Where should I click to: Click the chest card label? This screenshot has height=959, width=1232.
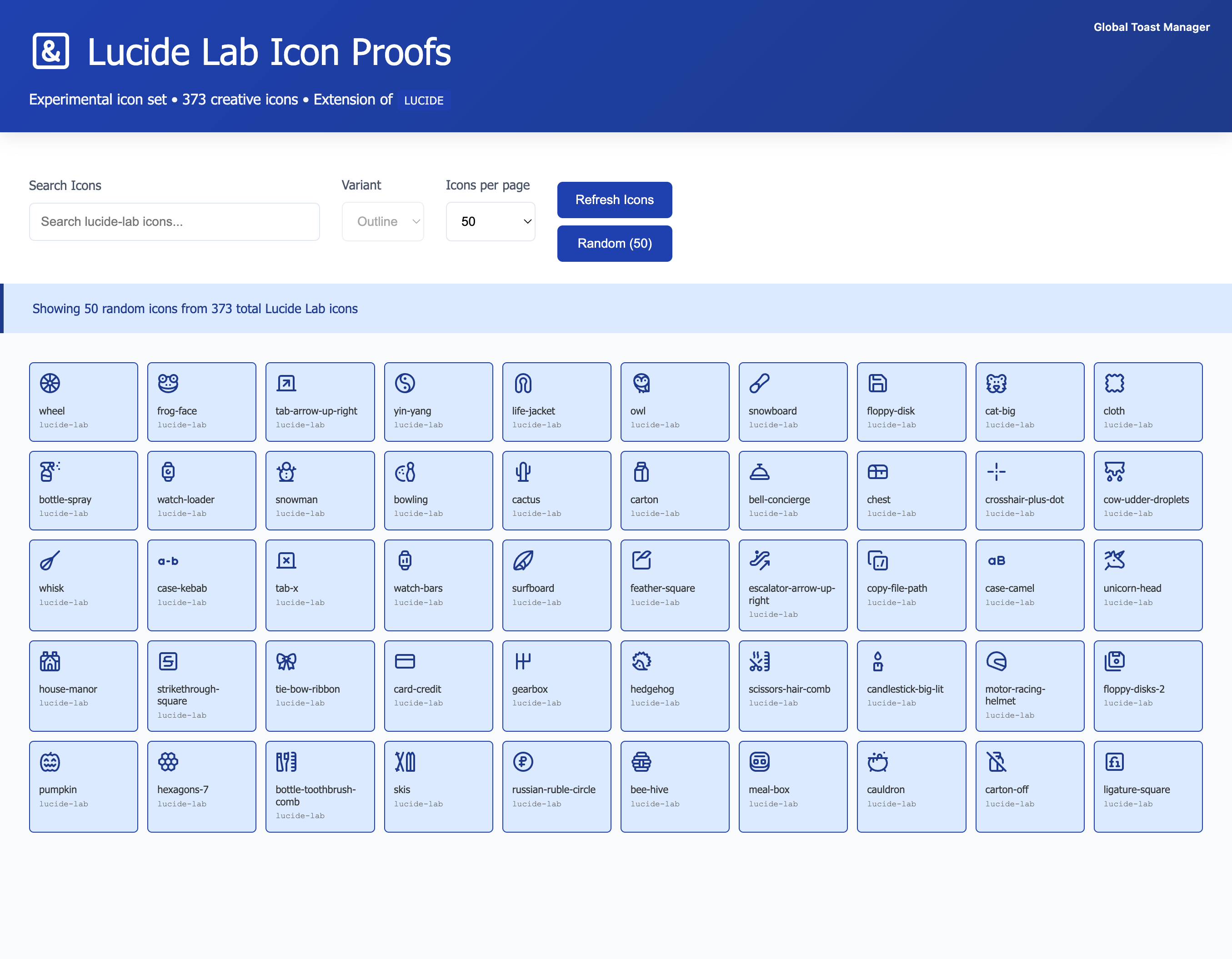tap(878, 500)
